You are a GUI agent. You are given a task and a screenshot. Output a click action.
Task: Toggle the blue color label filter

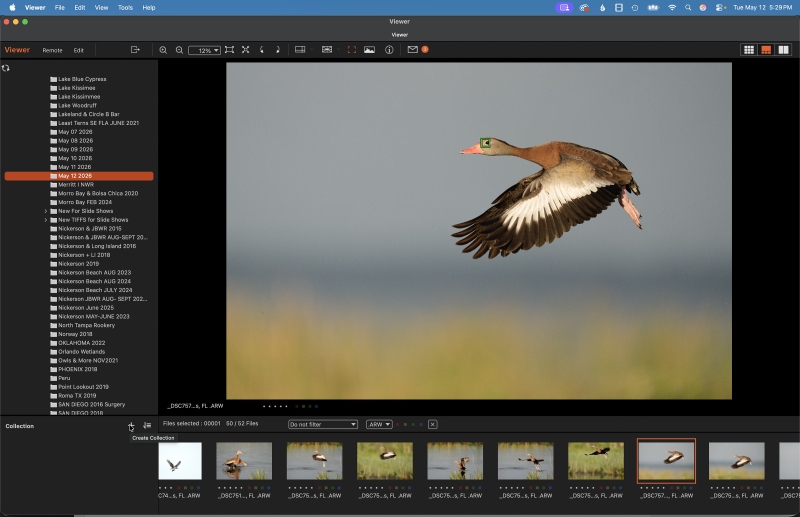click(x=420, y=424)
